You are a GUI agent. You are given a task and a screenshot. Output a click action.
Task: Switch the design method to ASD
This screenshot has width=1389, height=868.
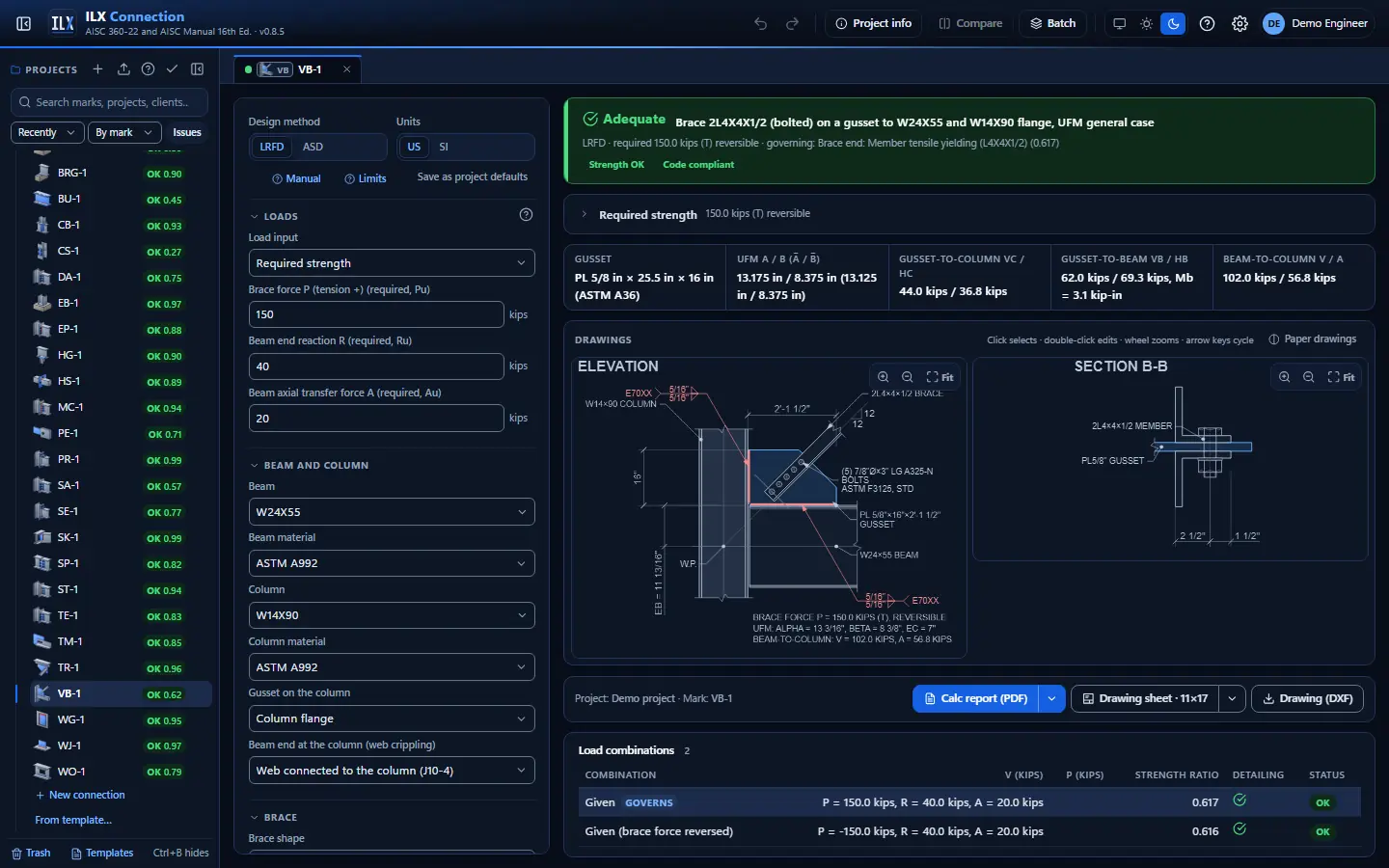pyautogui.click(x=313, y=147)
